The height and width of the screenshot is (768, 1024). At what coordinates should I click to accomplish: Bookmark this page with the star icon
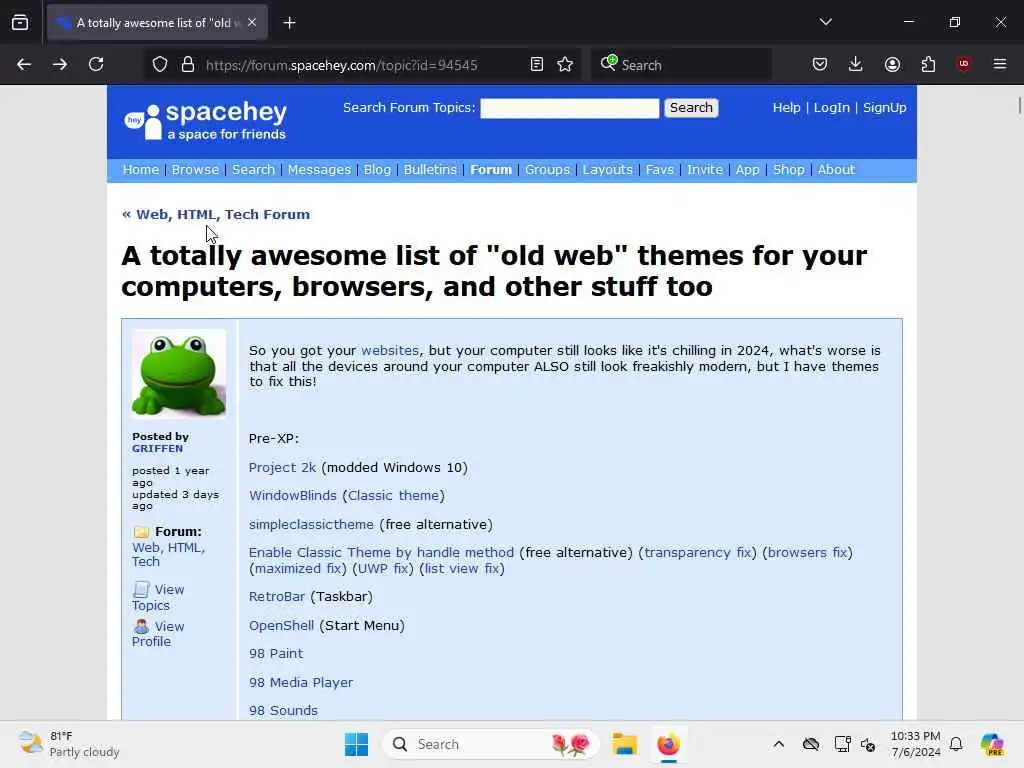[566, 65]
